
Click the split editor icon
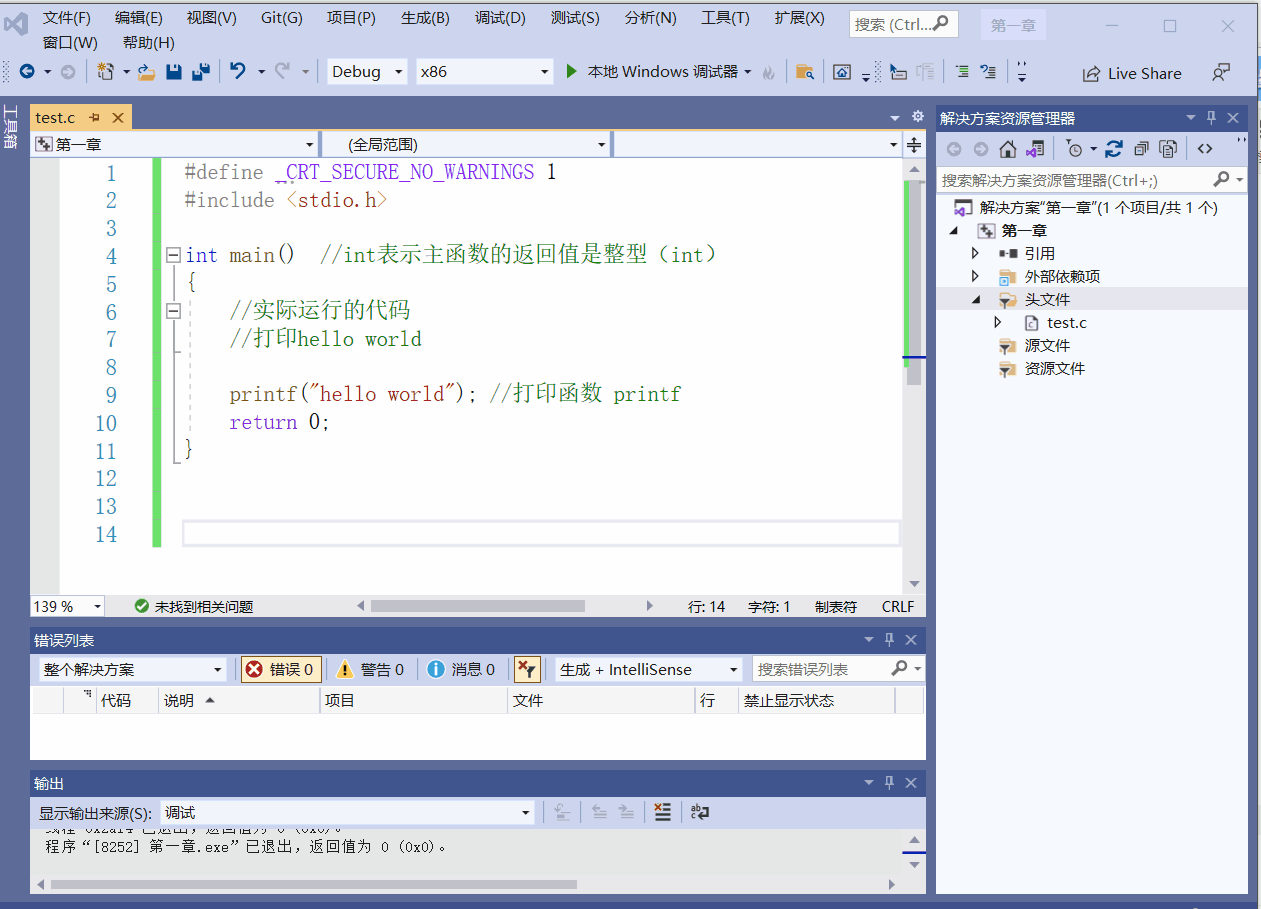click(x=914, y=145)
